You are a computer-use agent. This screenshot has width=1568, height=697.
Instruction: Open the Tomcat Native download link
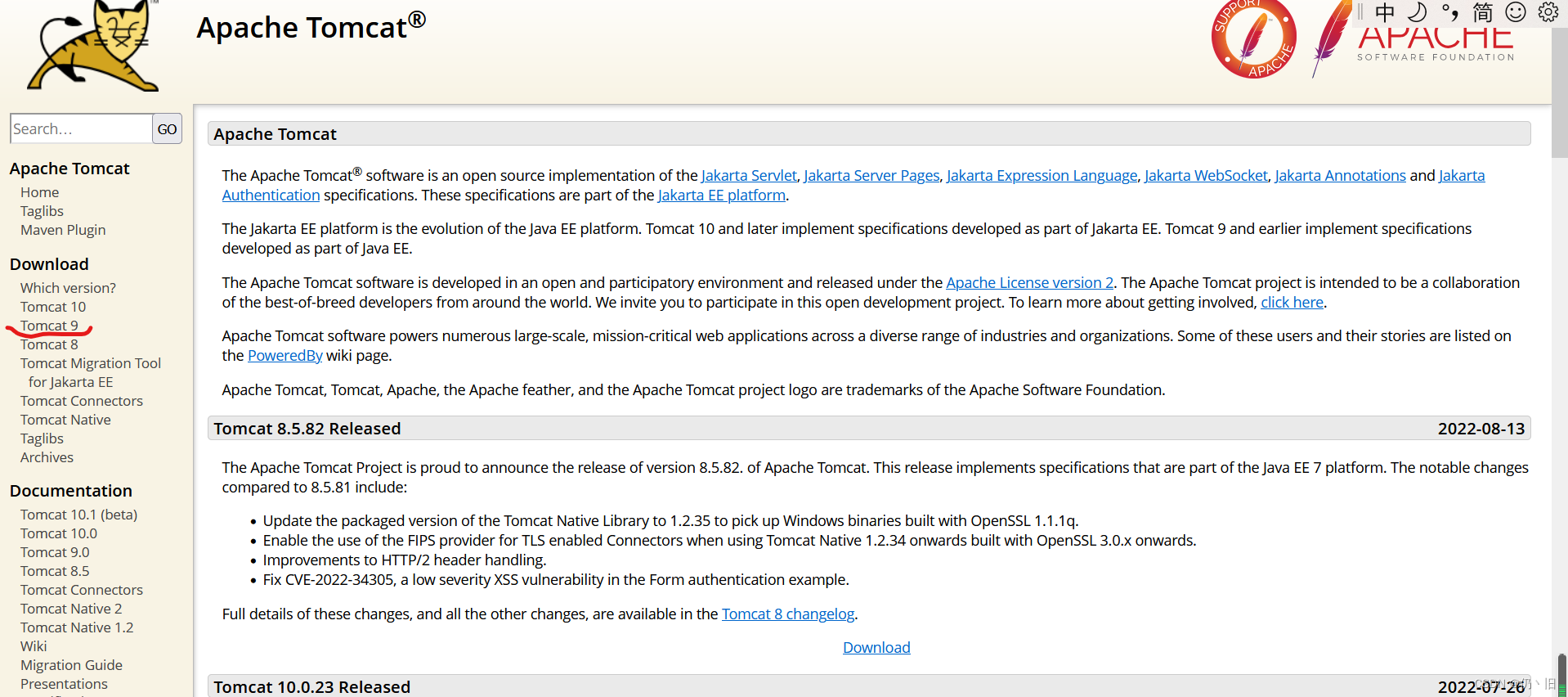pos(65,420)
